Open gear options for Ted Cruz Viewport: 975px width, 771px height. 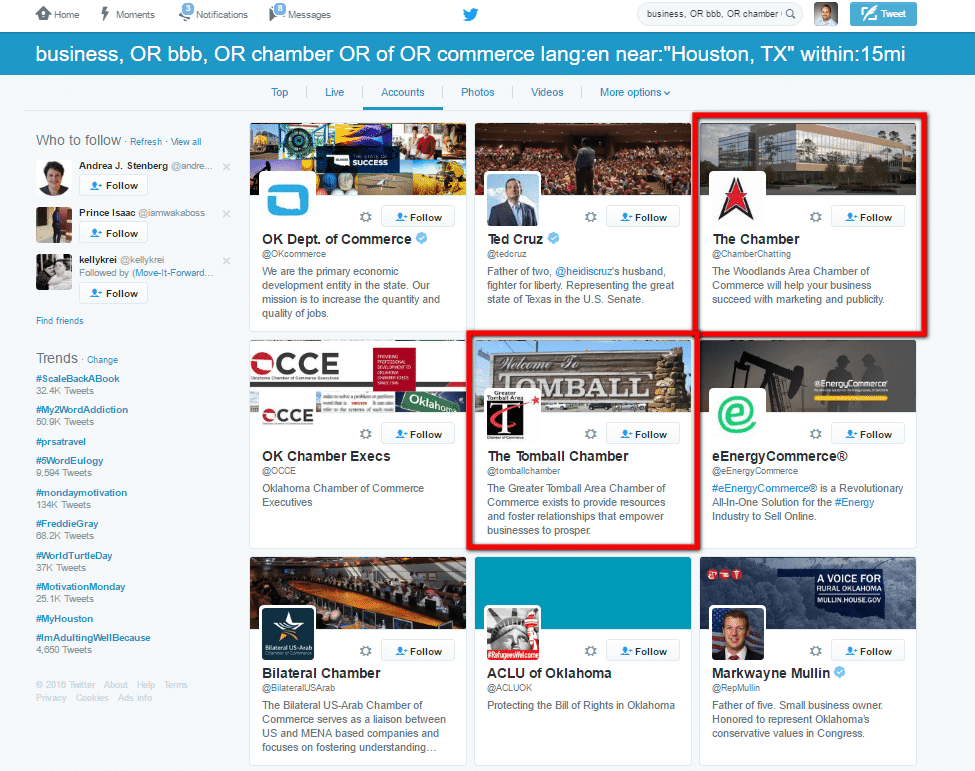tap(591, 217)
